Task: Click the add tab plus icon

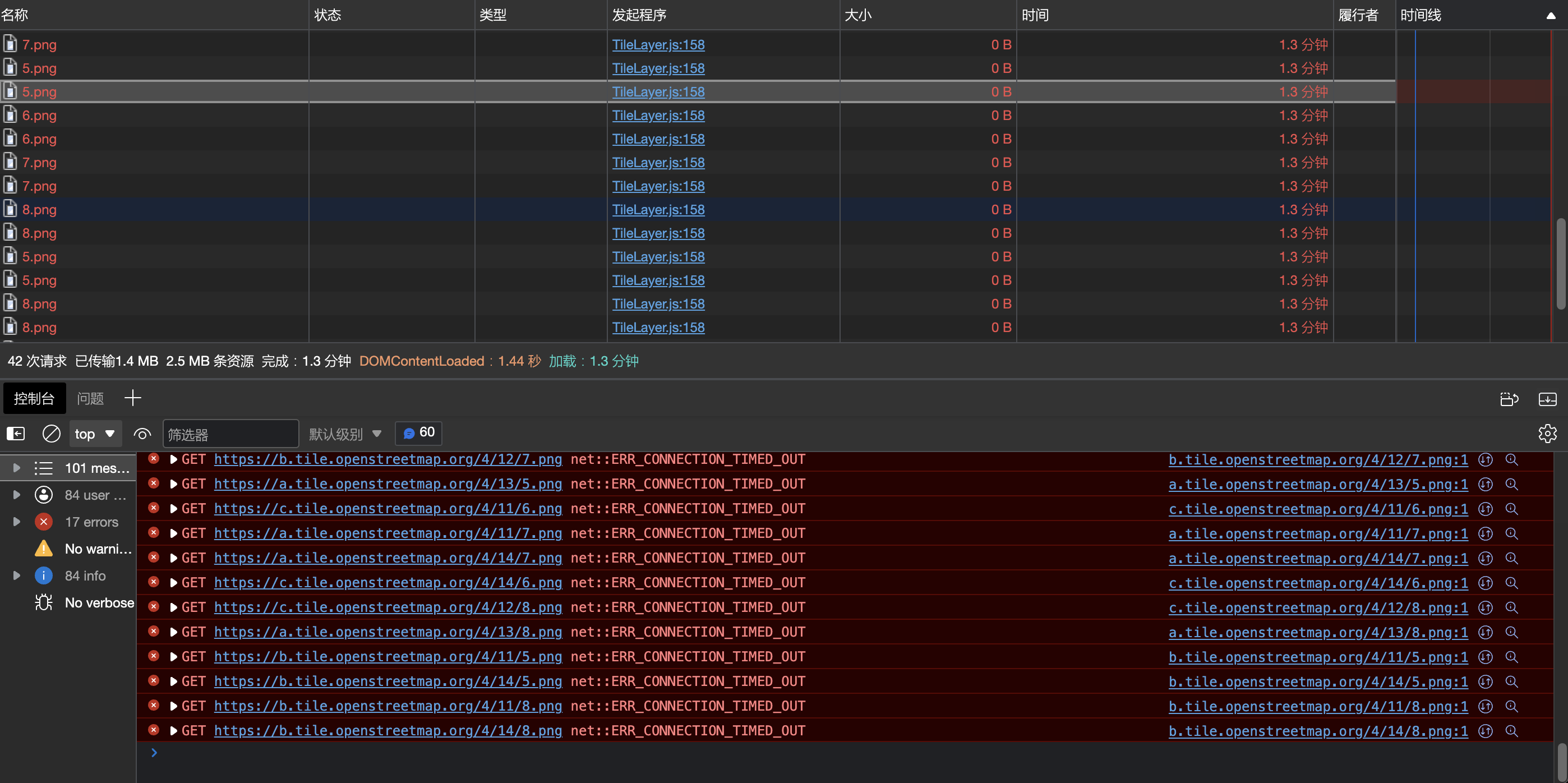Action: pyautogui.click(x=133, y=398)
